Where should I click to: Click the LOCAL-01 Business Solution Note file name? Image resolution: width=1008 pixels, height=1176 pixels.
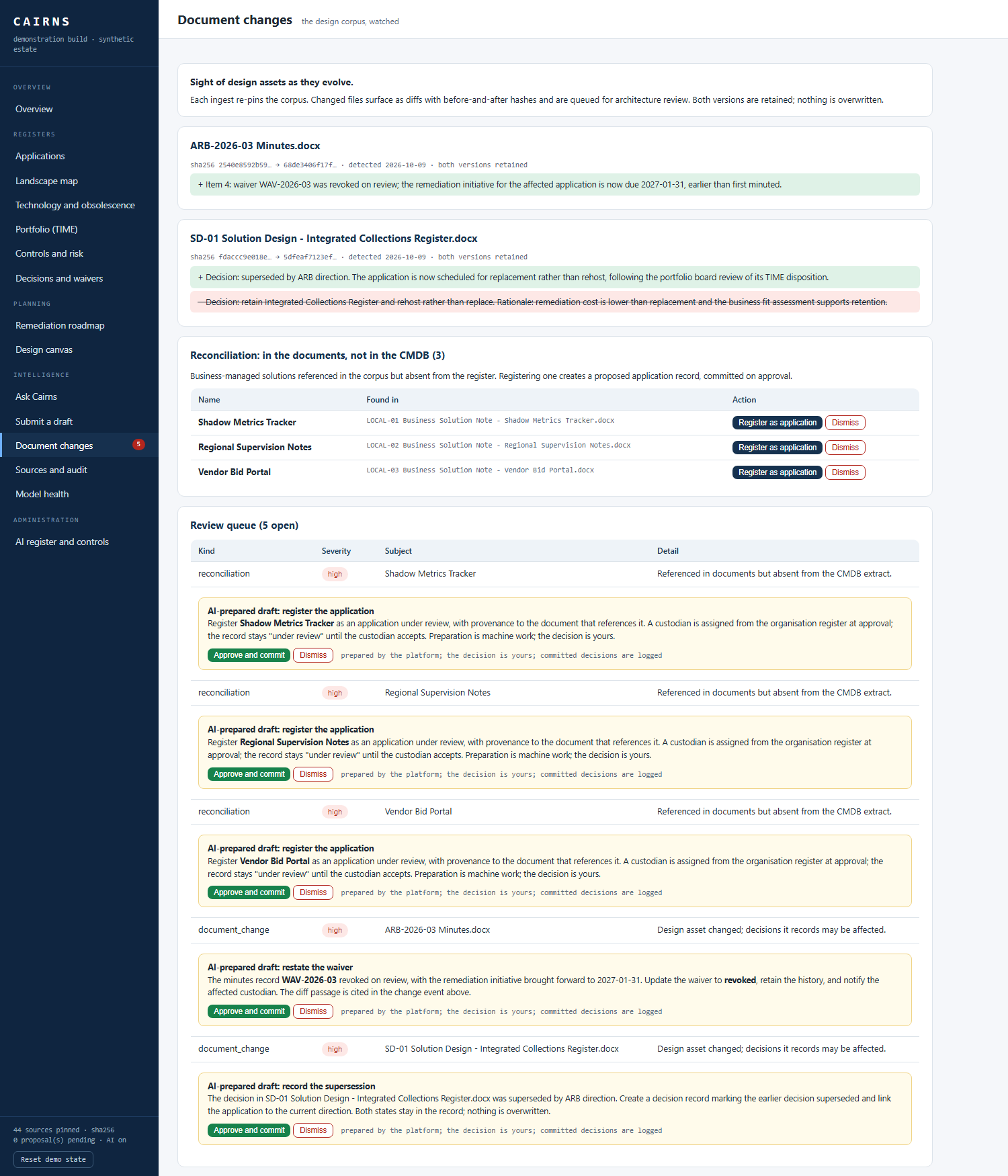(491, 421)
